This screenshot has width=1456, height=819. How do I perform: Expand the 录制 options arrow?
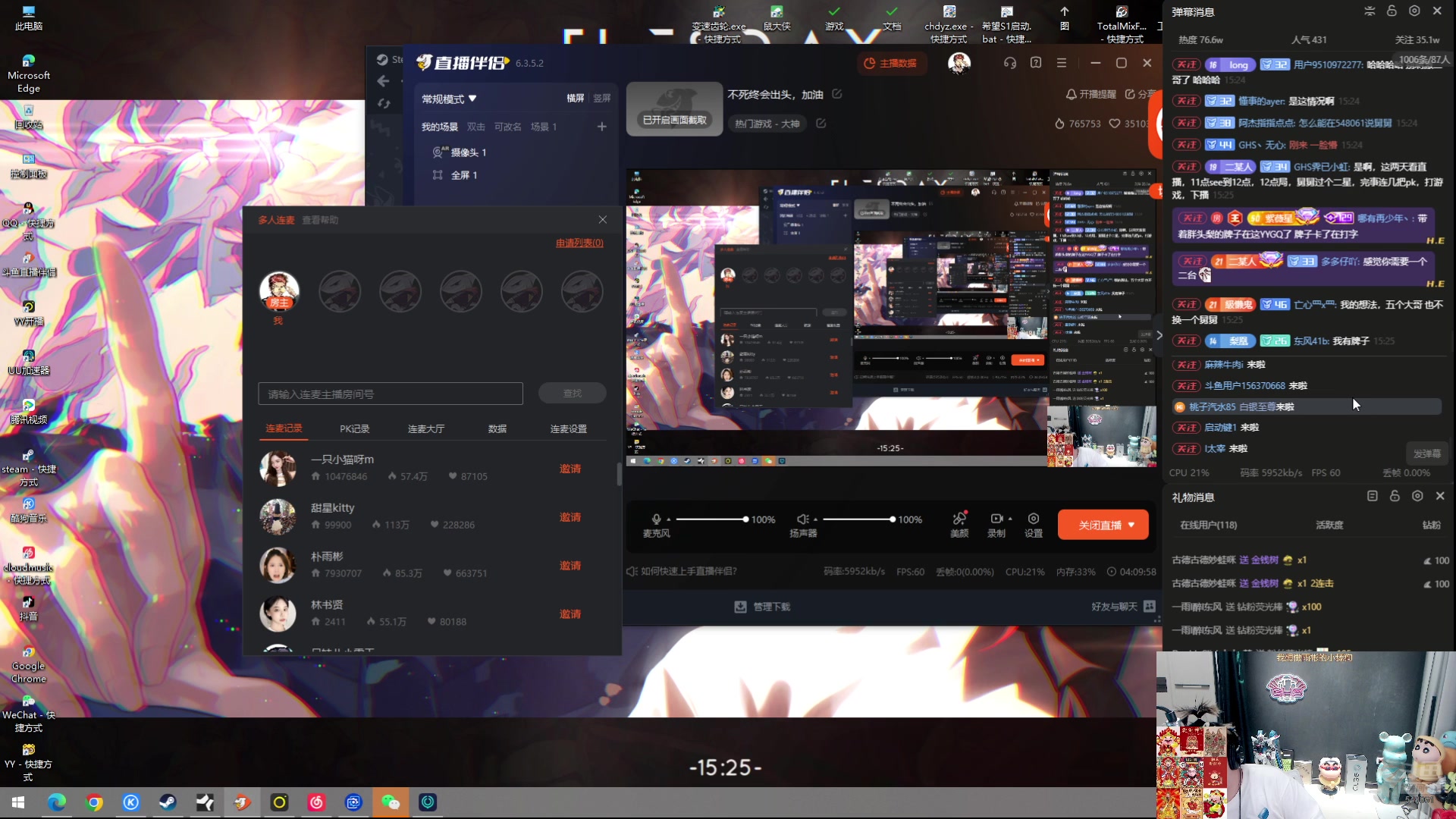pyautogui.click(x=1010, y=519)
